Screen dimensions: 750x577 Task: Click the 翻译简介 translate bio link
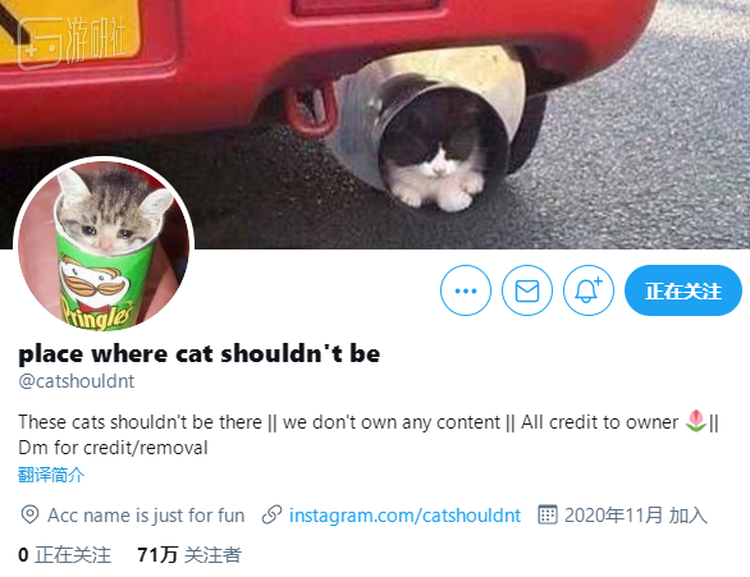(51, 475)
